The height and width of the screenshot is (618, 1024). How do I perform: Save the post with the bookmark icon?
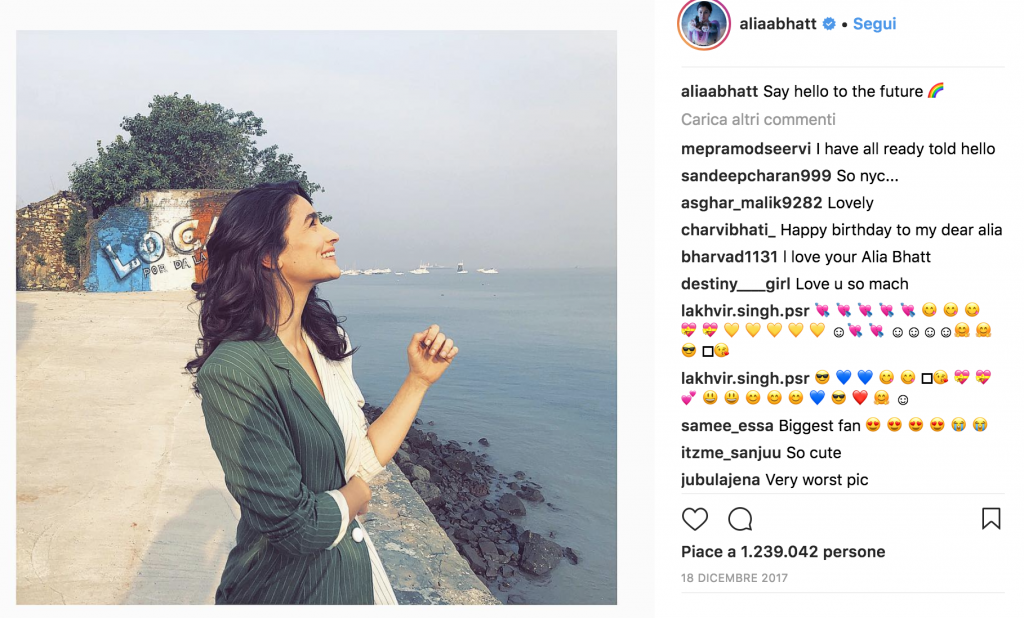(991, 519)
